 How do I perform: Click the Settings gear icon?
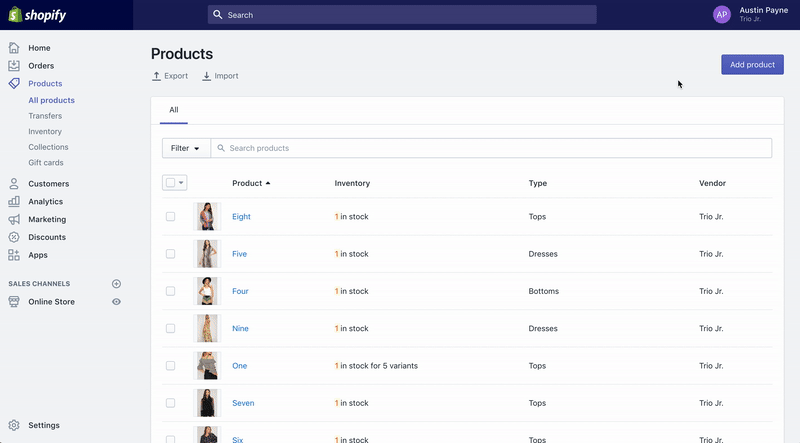14,425
